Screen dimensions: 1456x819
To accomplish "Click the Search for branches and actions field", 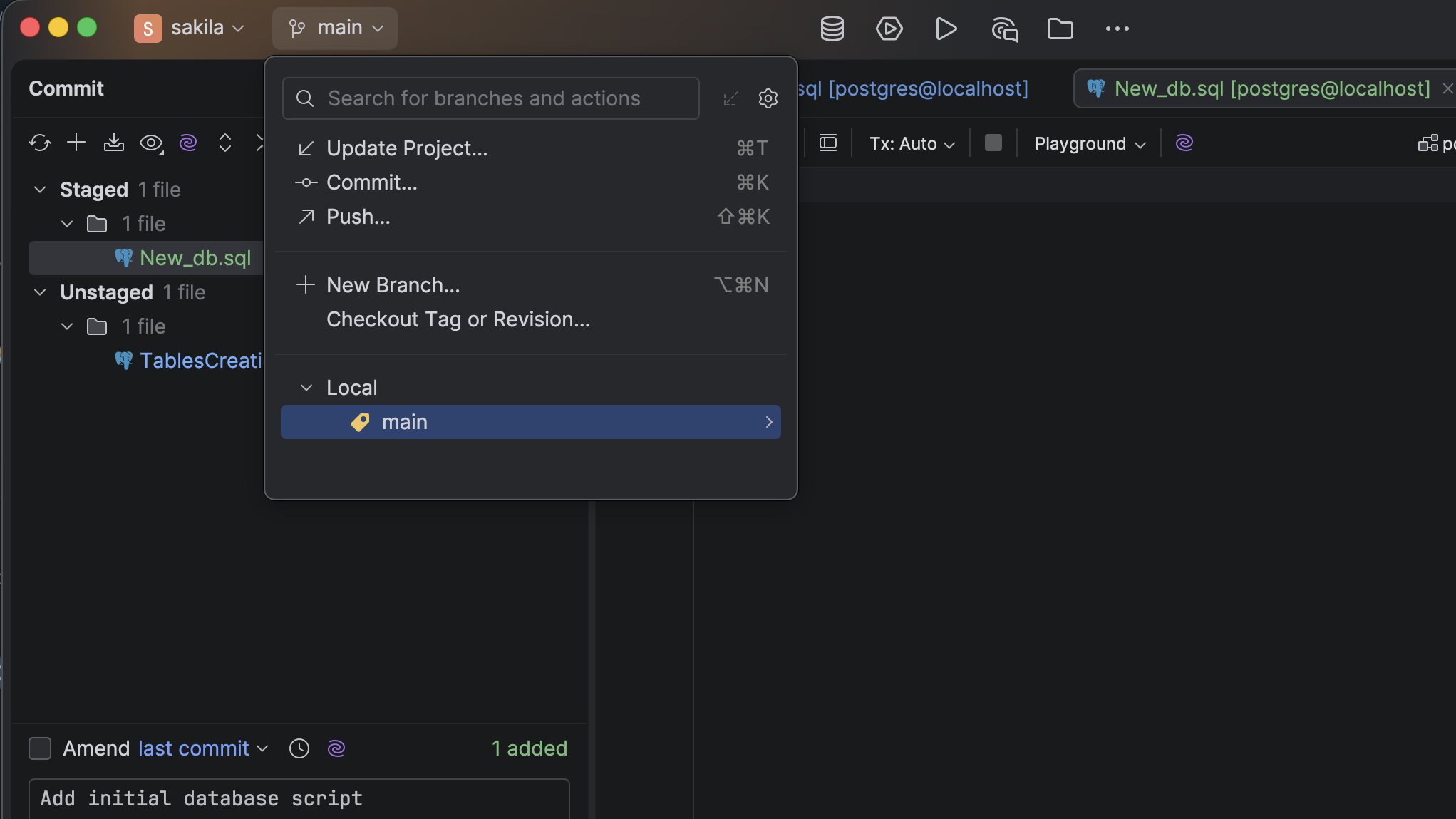I will (491, 98).
